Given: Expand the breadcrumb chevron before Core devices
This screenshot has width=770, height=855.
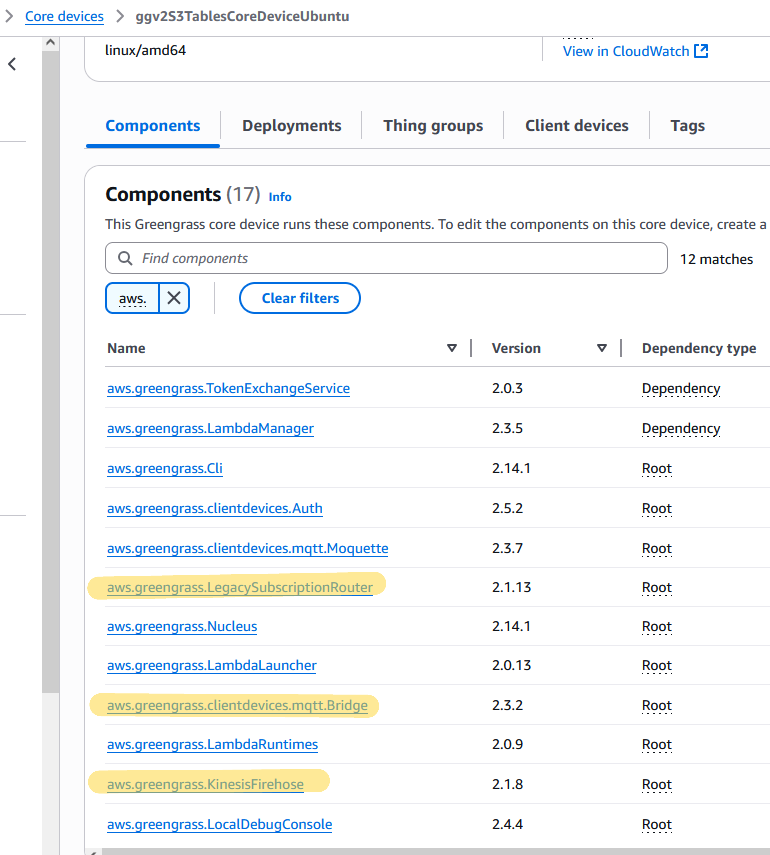Looking at the screenshot, I should point(9,16).
